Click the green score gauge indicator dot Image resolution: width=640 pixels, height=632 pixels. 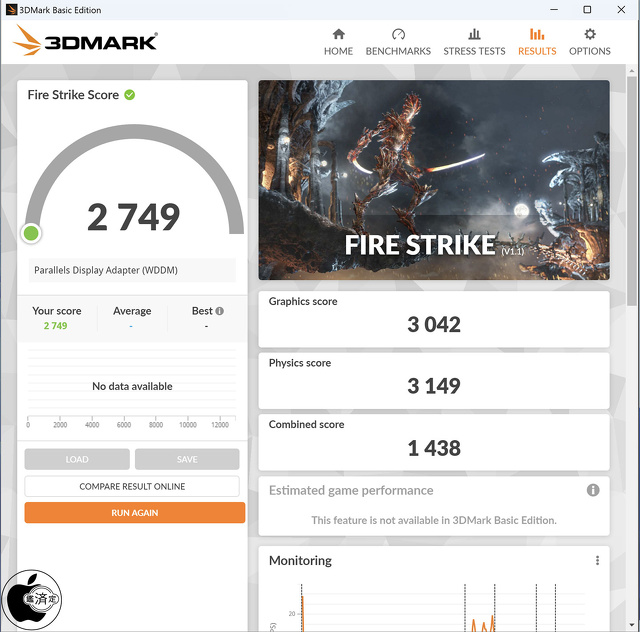tap(31, 233)
